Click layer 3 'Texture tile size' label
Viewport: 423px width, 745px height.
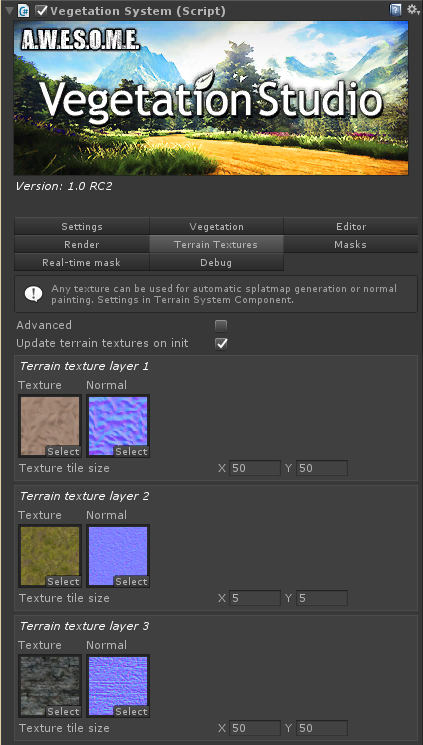[x=64, y=729]
